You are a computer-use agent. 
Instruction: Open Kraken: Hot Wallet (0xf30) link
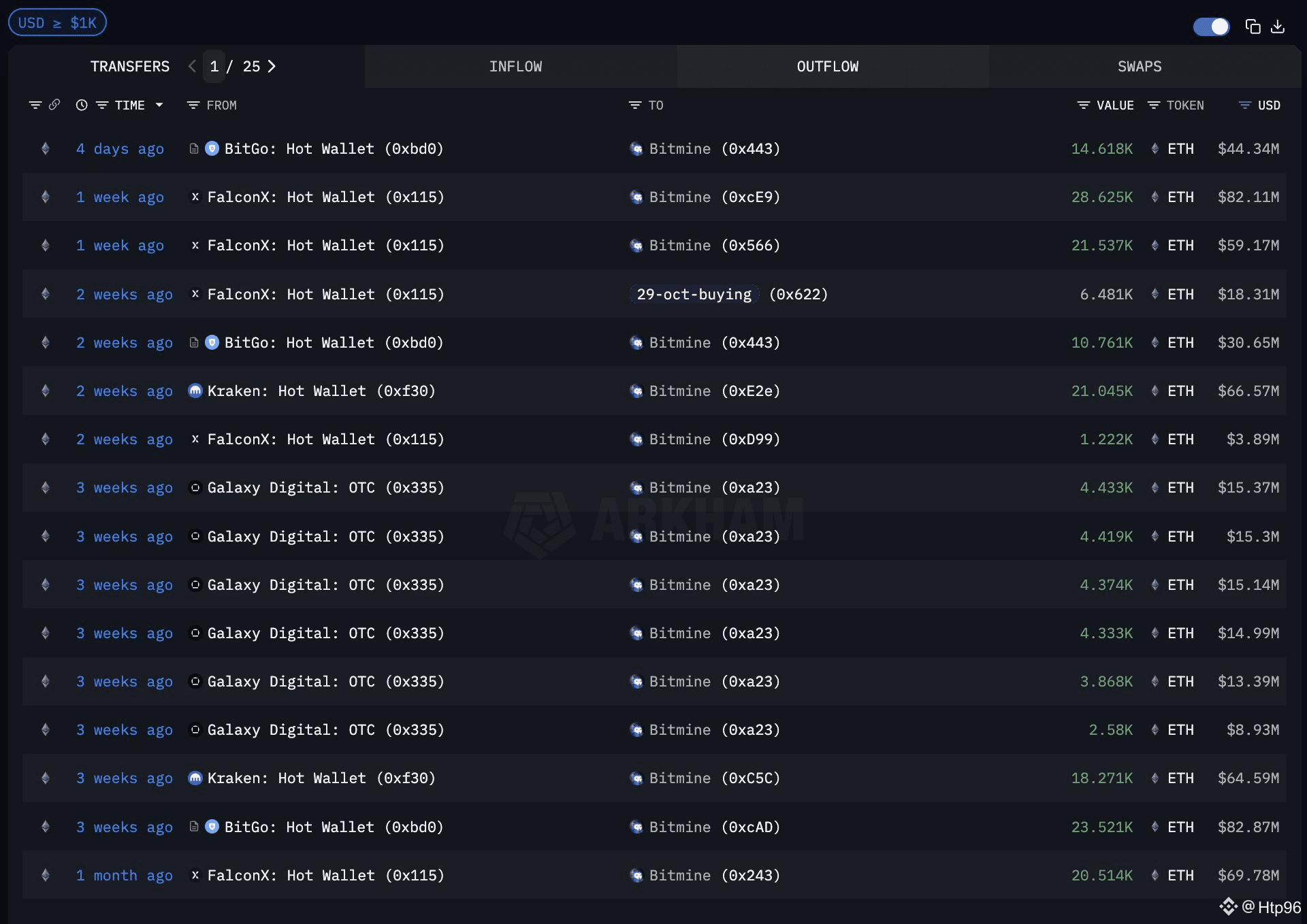pyautogui.click(x=321, y=391)
